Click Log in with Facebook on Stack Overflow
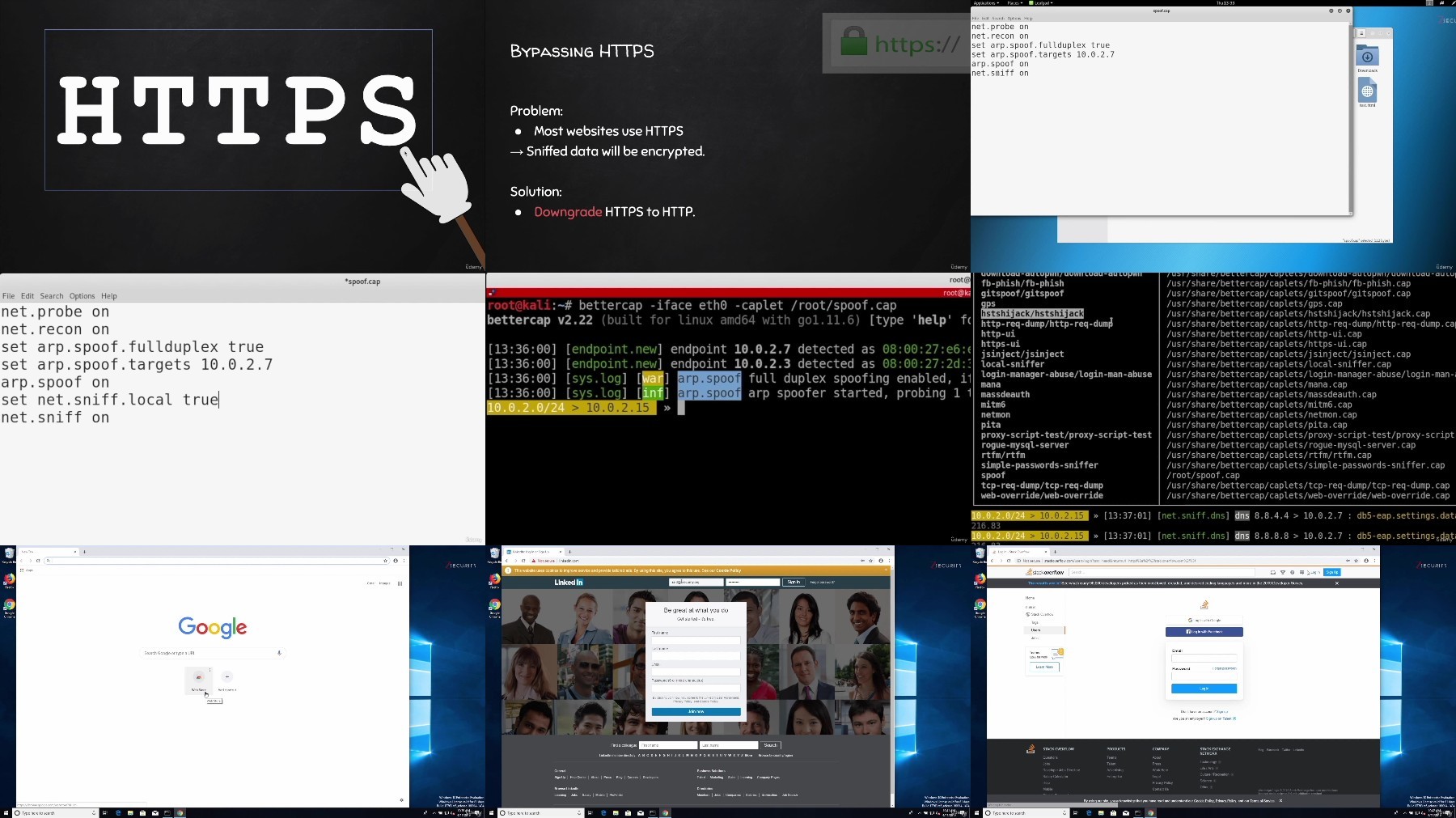The width and height of the screenshot is (1456, 818). point(1204,632)
